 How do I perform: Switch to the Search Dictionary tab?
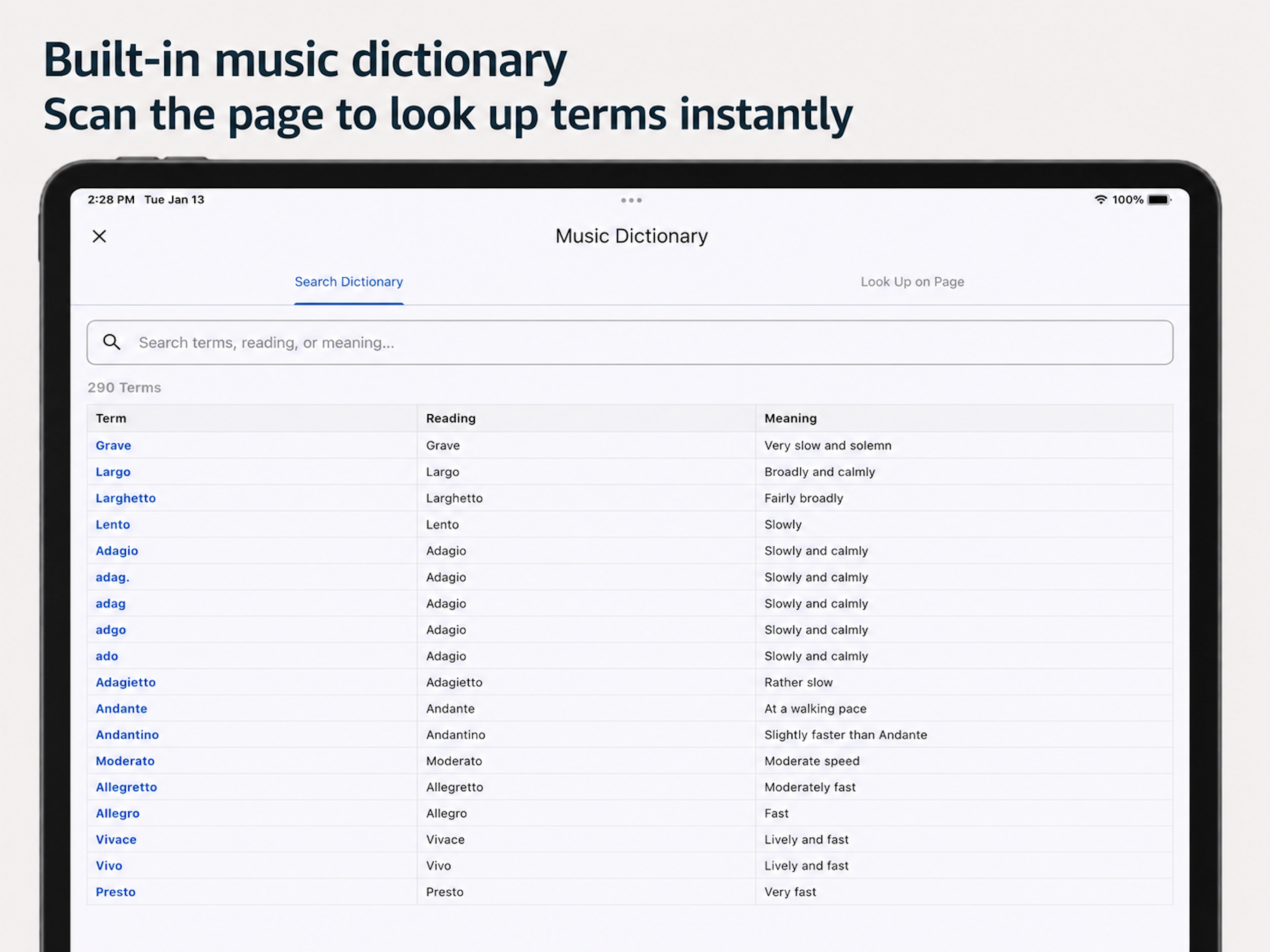[348, 282]
